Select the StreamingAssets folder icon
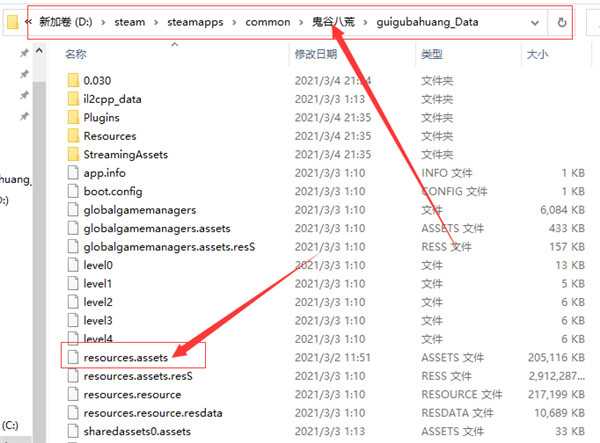This screenshot has height=443, width=600. 73,154
